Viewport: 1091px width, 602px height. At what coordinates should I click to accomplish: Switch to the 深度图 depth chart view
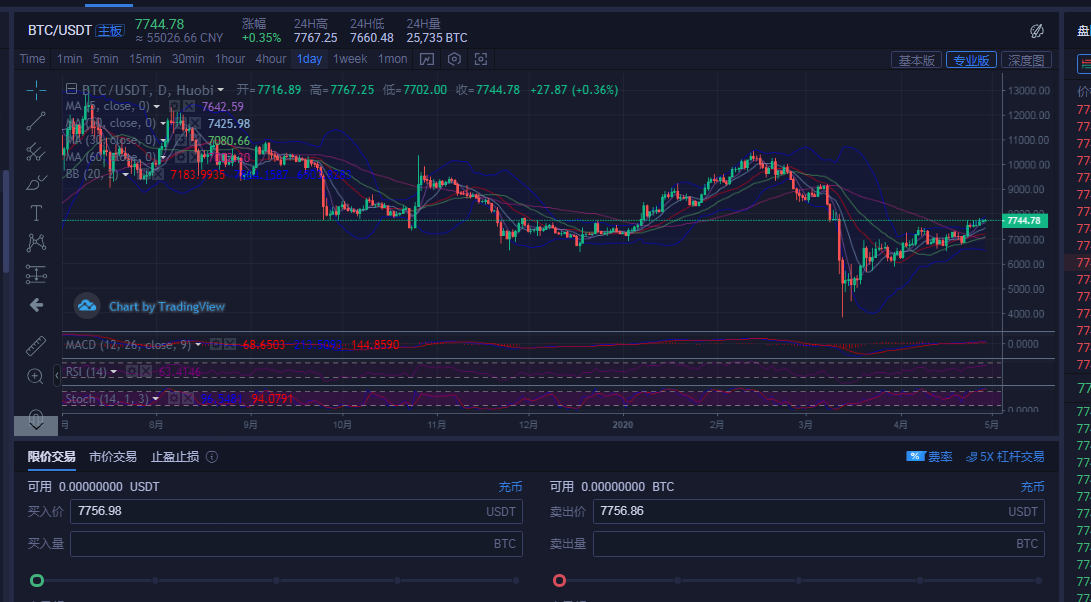coord(1027,59)
